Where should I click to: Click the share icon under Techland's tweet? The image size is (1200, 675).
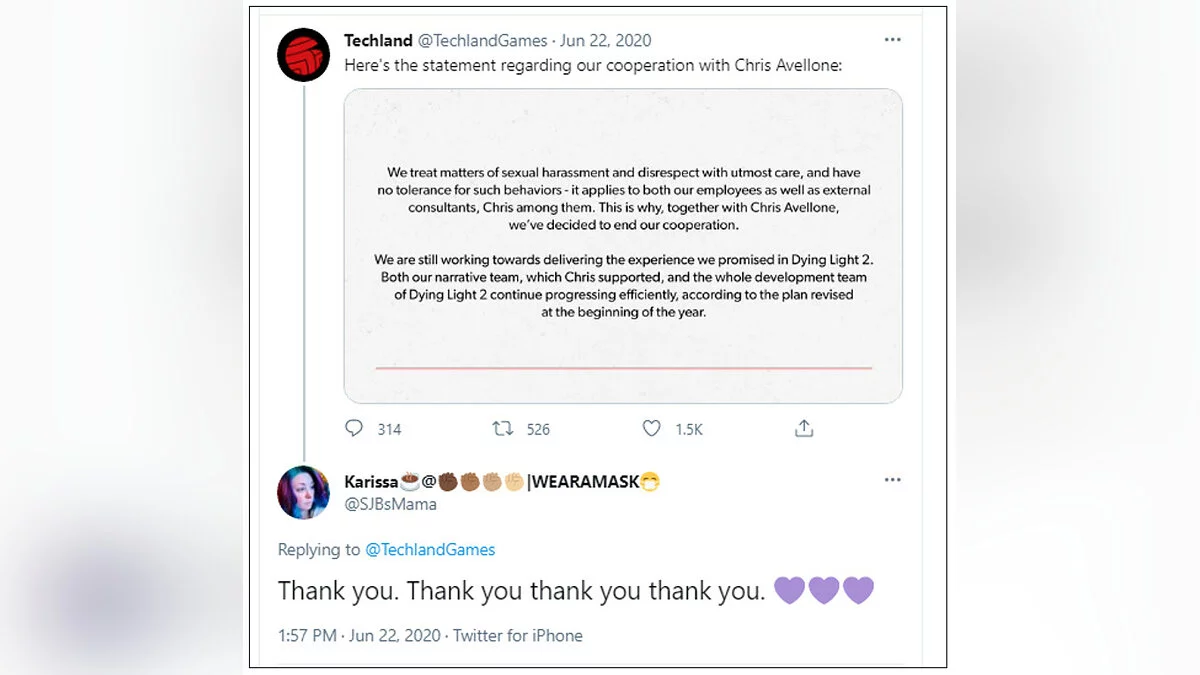[804, 428]
